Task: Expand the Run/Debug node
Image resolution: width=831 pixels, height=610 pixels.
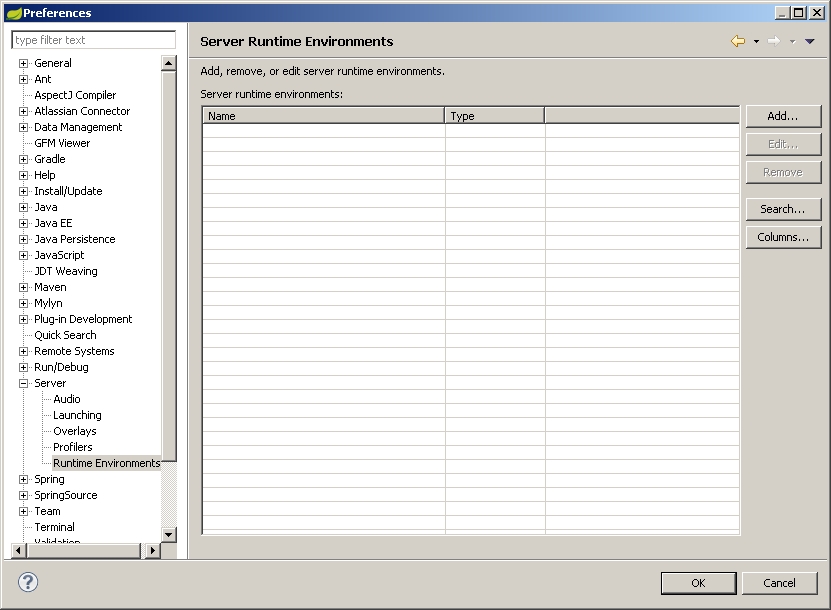Action: (x=23, y=367)
